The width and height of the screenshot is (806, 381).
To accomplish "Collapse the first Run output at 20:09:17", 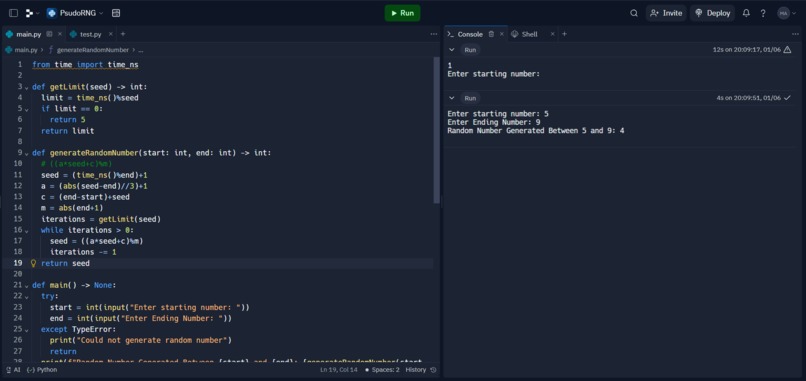I will pos(451,50).
